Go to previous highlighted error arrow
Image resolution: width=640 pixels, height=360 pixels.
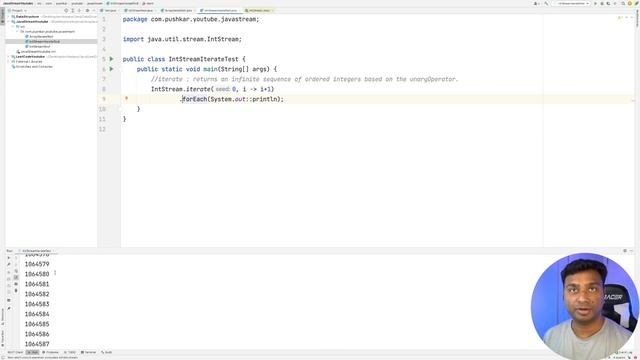(x=627, y=18)
